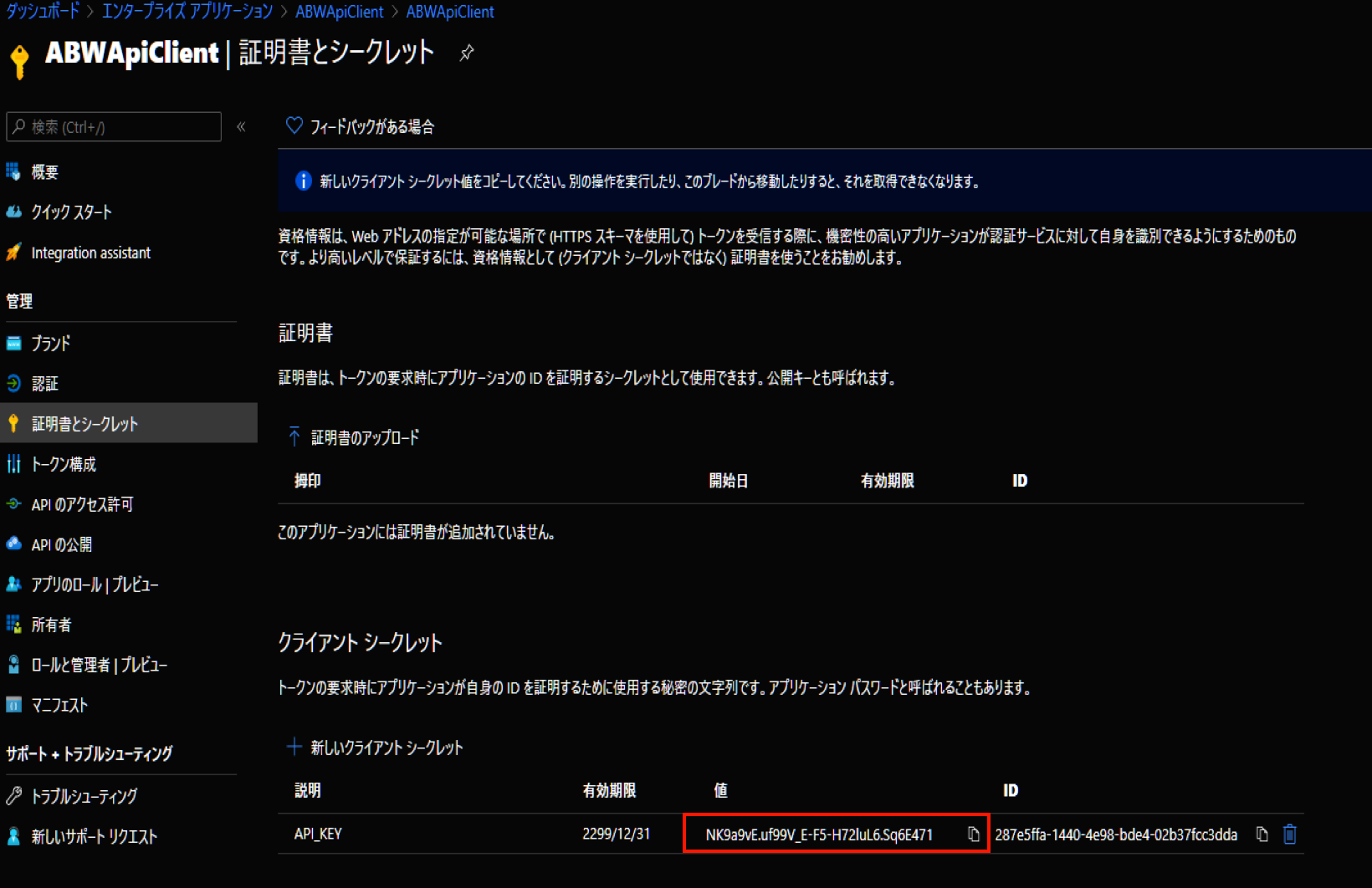Click the ロールと管理者 icon
Viewport: 1372px width, 888px height.
[13, 665]
